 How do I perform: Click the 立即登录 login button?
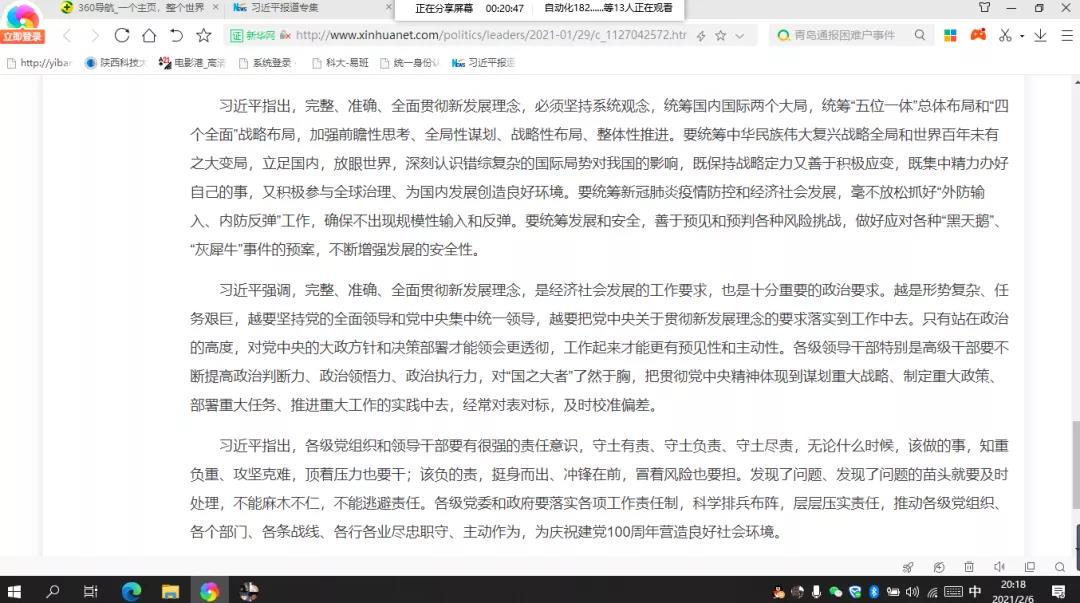[x=22, y=37]
